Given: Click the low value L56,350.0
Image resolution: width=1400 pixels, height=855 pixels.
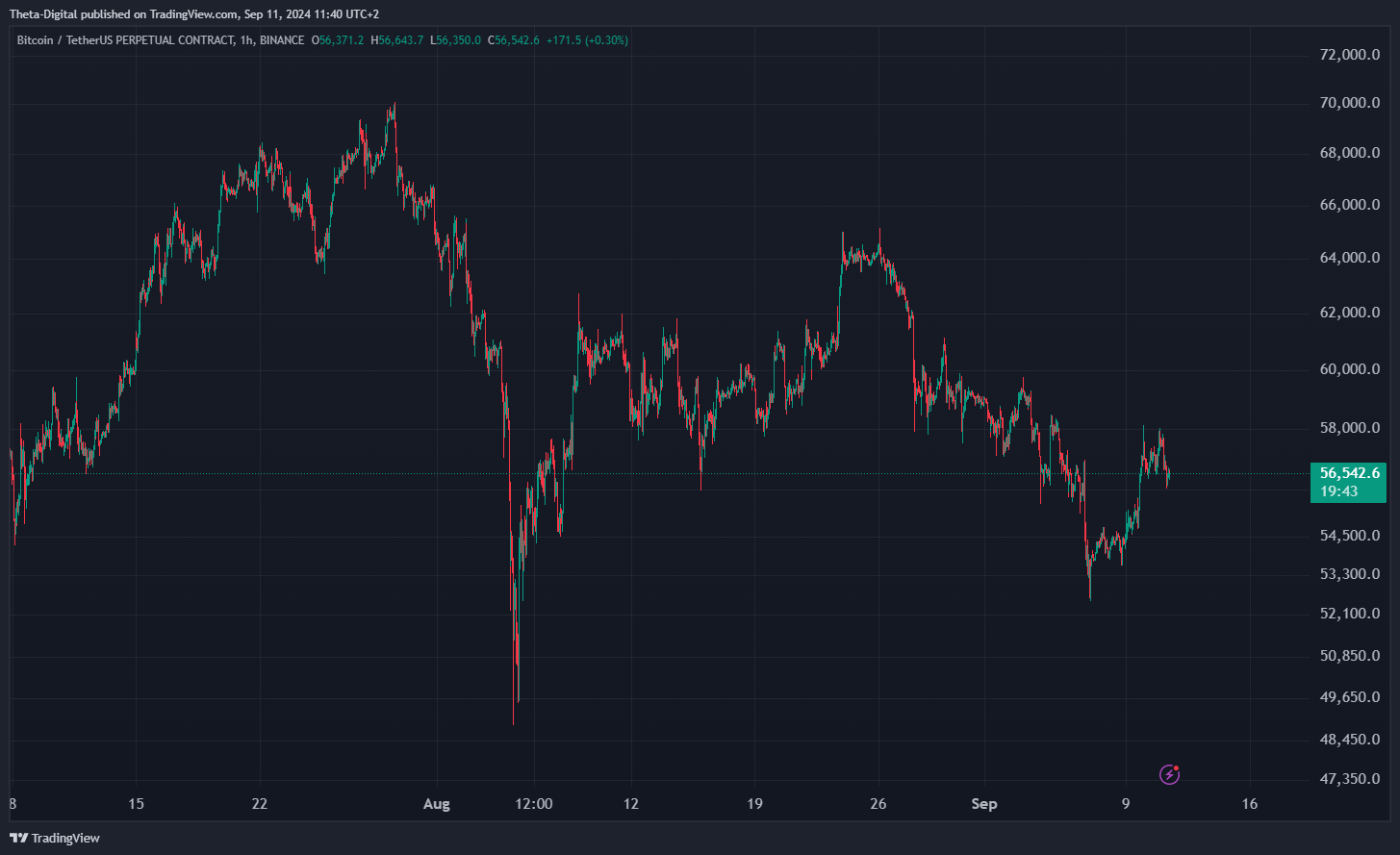Looking at the screenshot, I should (455, 40).
